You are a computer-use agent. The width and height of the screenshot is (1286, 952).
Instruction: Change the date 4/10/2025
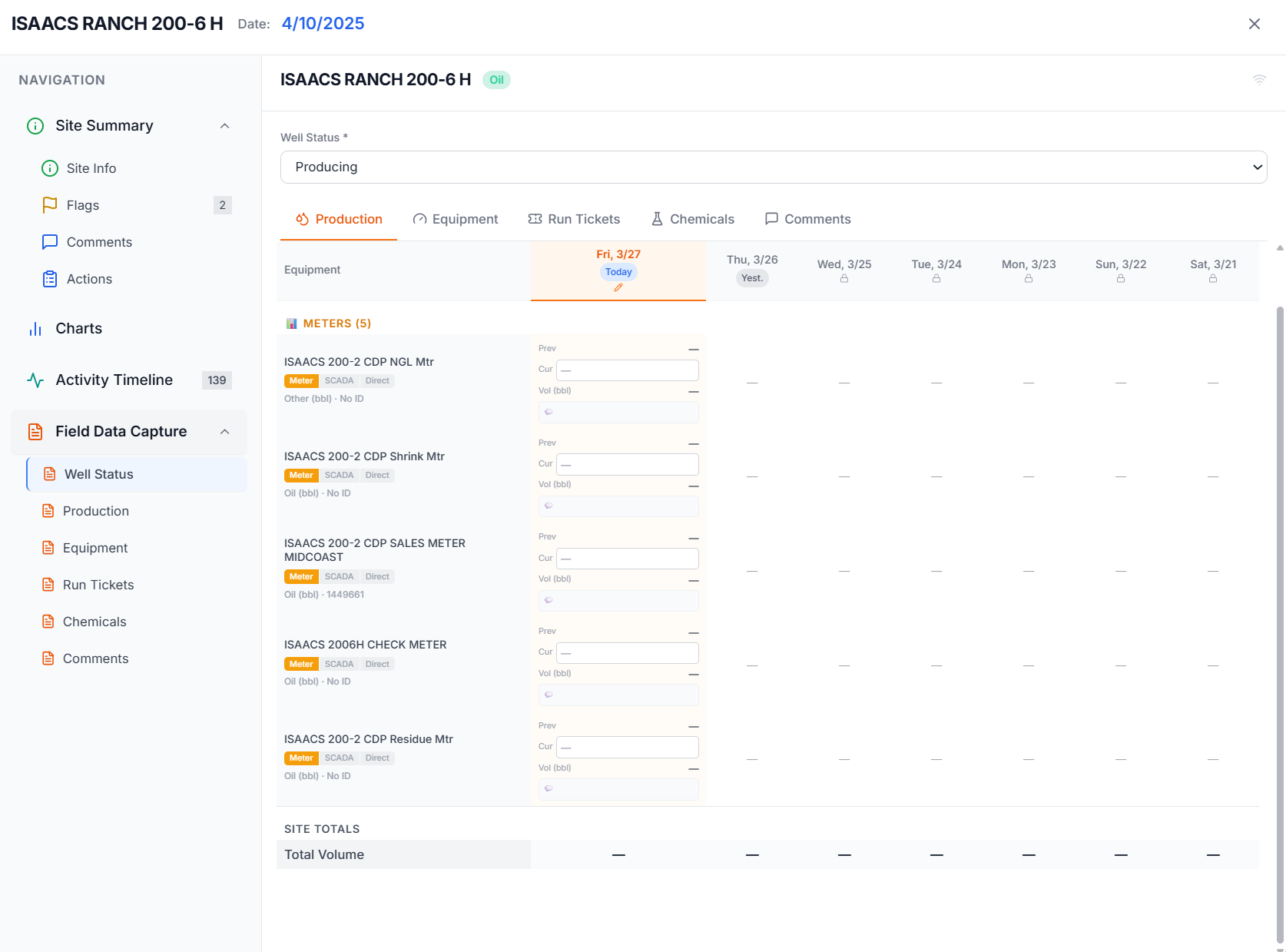coord(323,23)
